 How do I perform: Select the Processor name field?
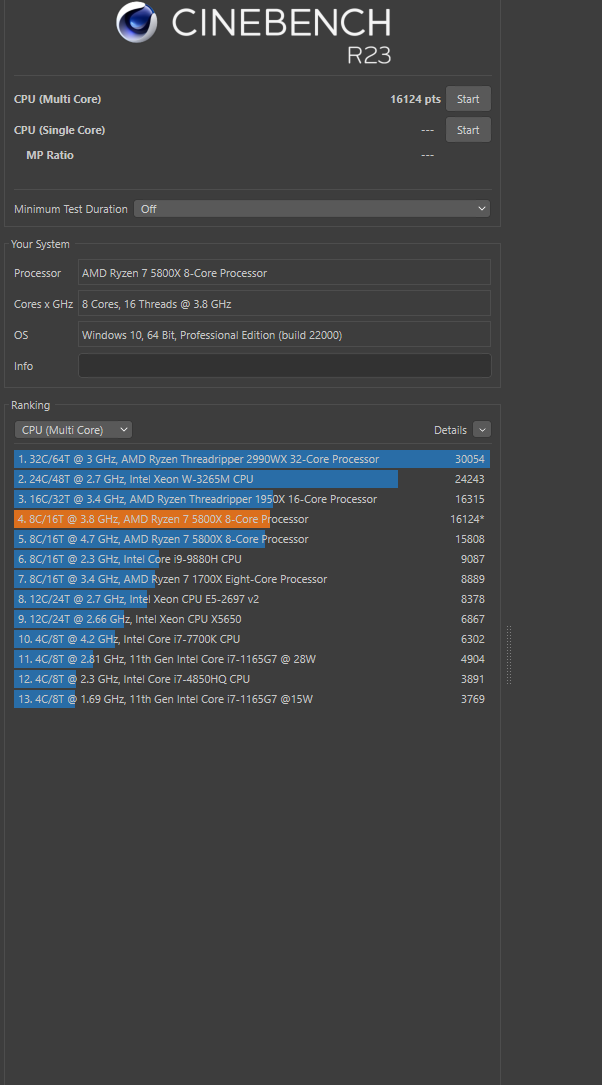pos(284,273)
